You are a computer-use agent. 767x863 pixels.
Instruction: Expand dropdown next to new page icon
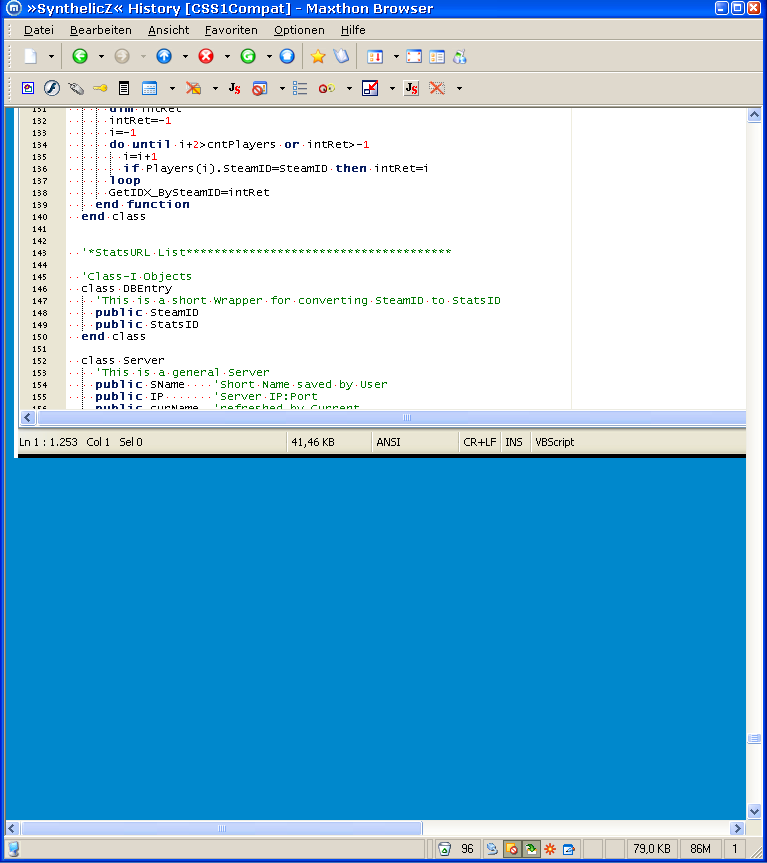coord(51,56)
